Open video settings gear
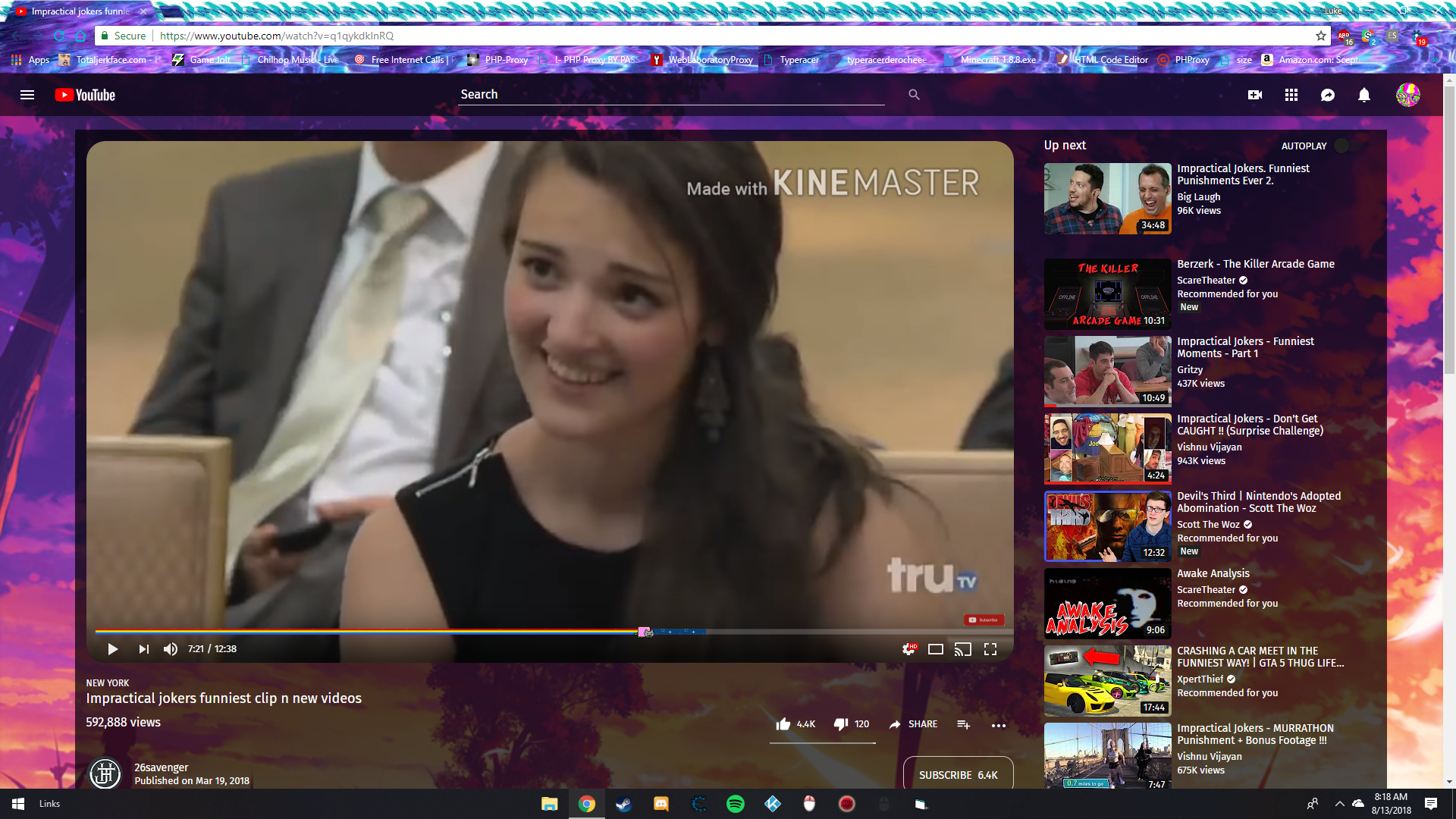This screenshot has height=819, width=1456. [908, 649]
